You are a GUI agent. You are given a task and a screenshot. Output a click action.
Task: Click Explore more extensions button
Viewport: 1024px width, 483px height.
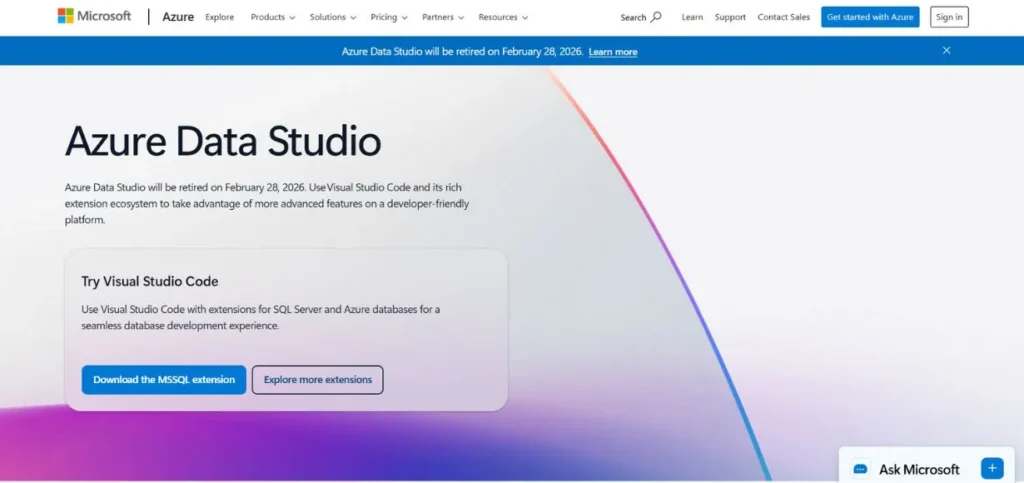317,380
